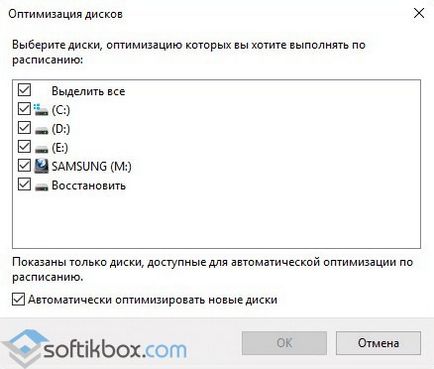Uncheck the SAMSUNG (M:) checkbox
The width and height of the screenshot is (434, 369).
[x=24, y=165]
